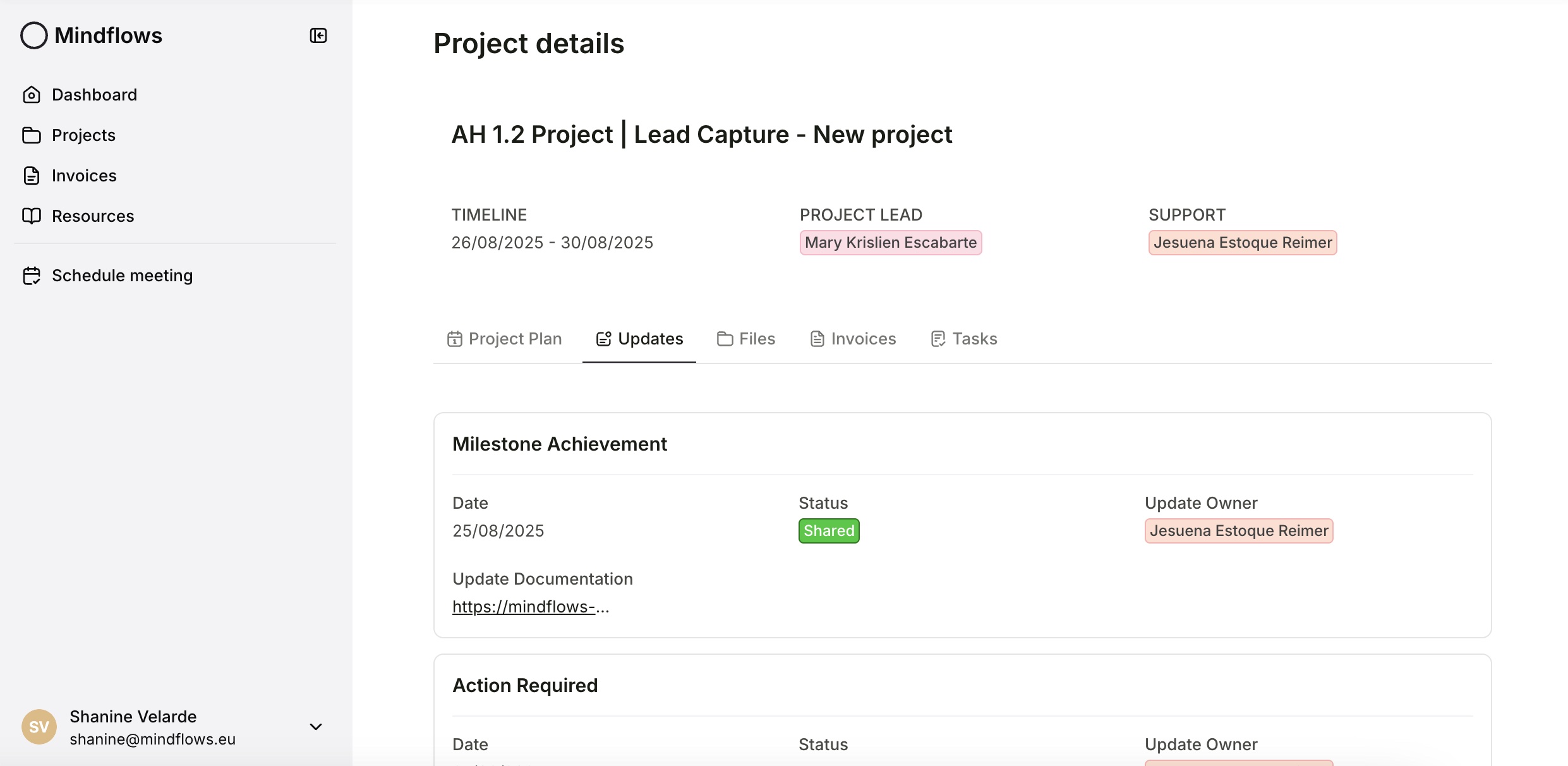Open Dashboard via the home icon
Viewport: 1568px width, 766px height.
(x=32, y=94)
